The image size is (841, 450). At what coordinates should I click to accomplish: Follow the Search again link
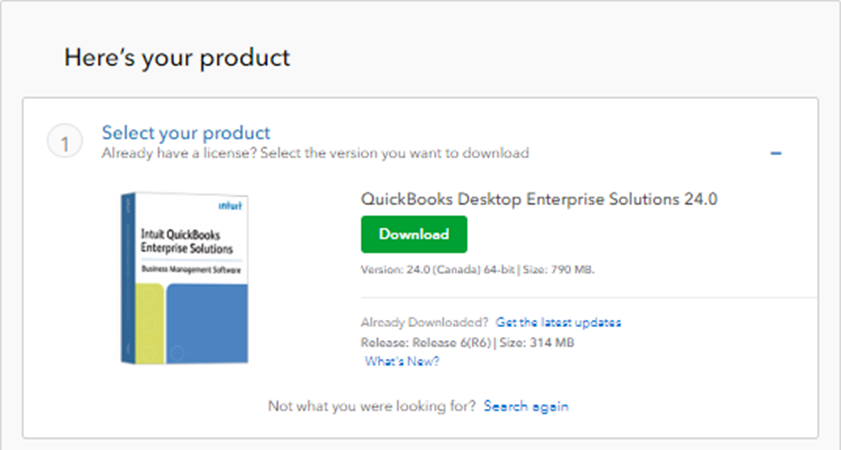click(526, 407)
